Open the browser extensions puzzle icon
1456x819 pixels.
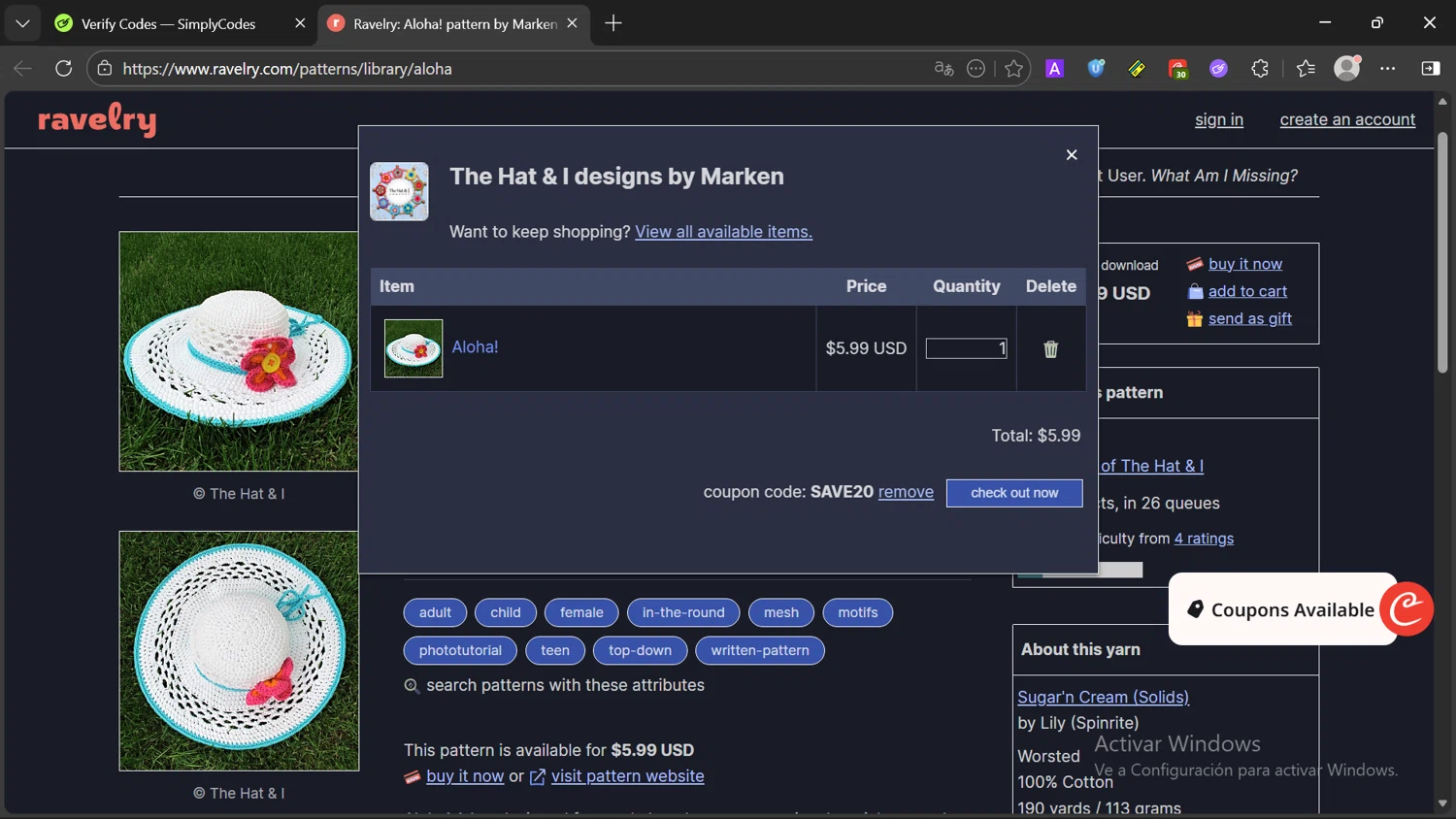coord(1260,68)
